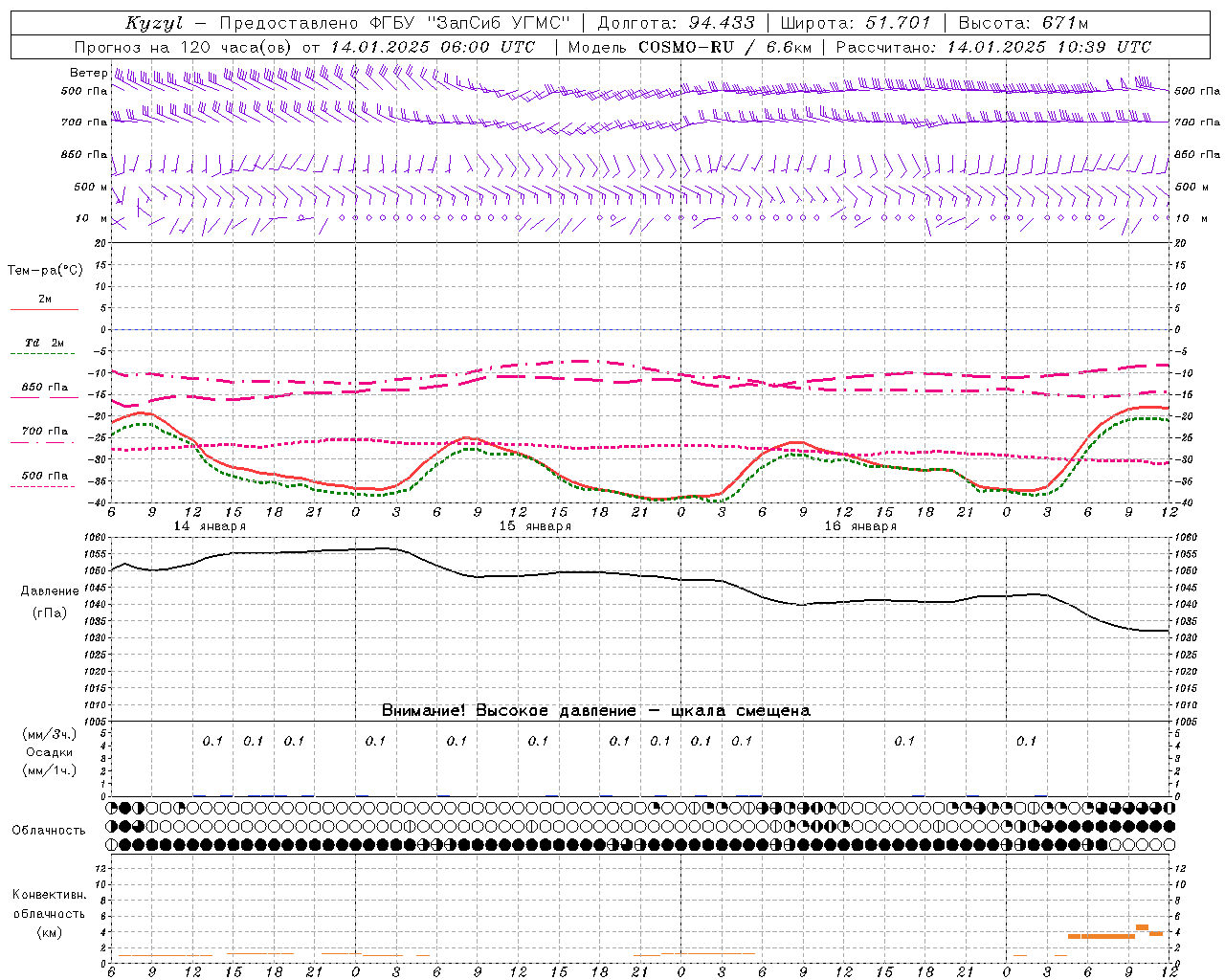Click the (мм/3ч.) precipitation unit label
The image size is (1225, 980).
50,734
